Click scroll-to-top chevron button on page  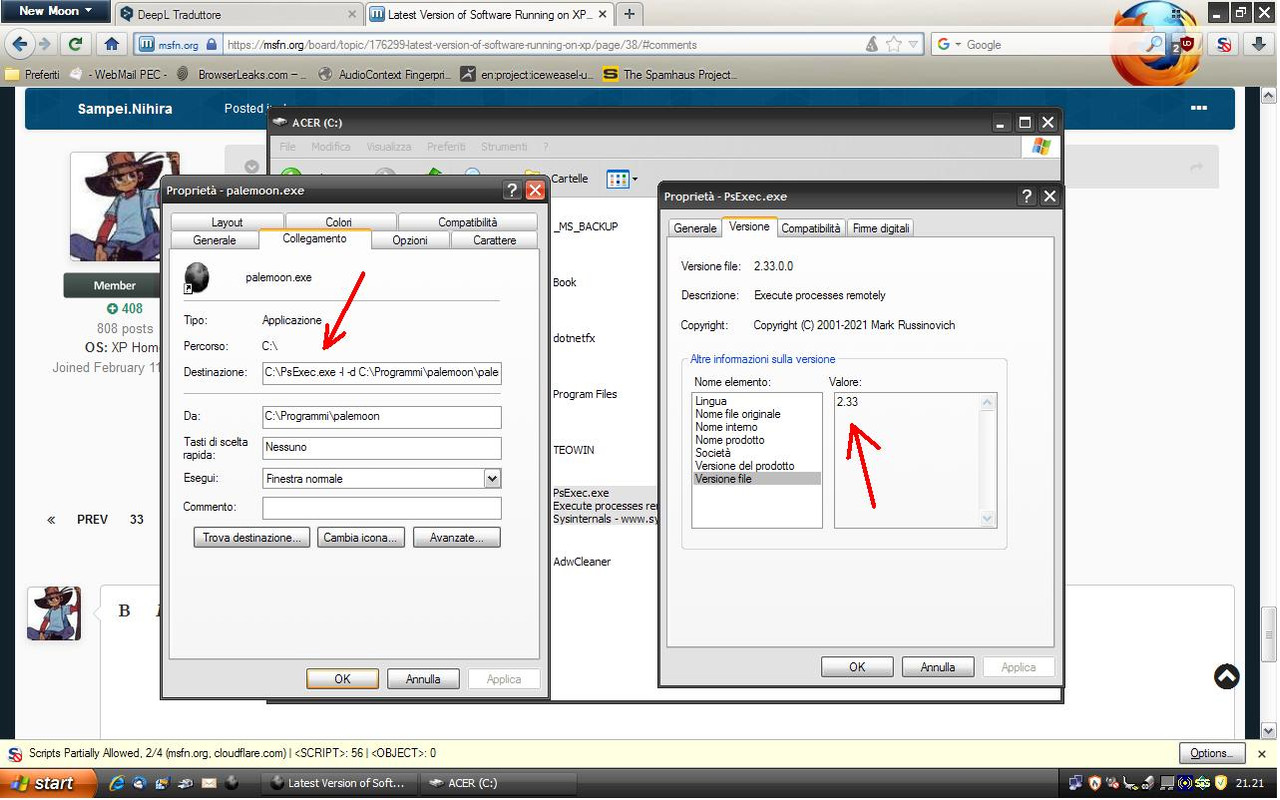pos(1227,677)
